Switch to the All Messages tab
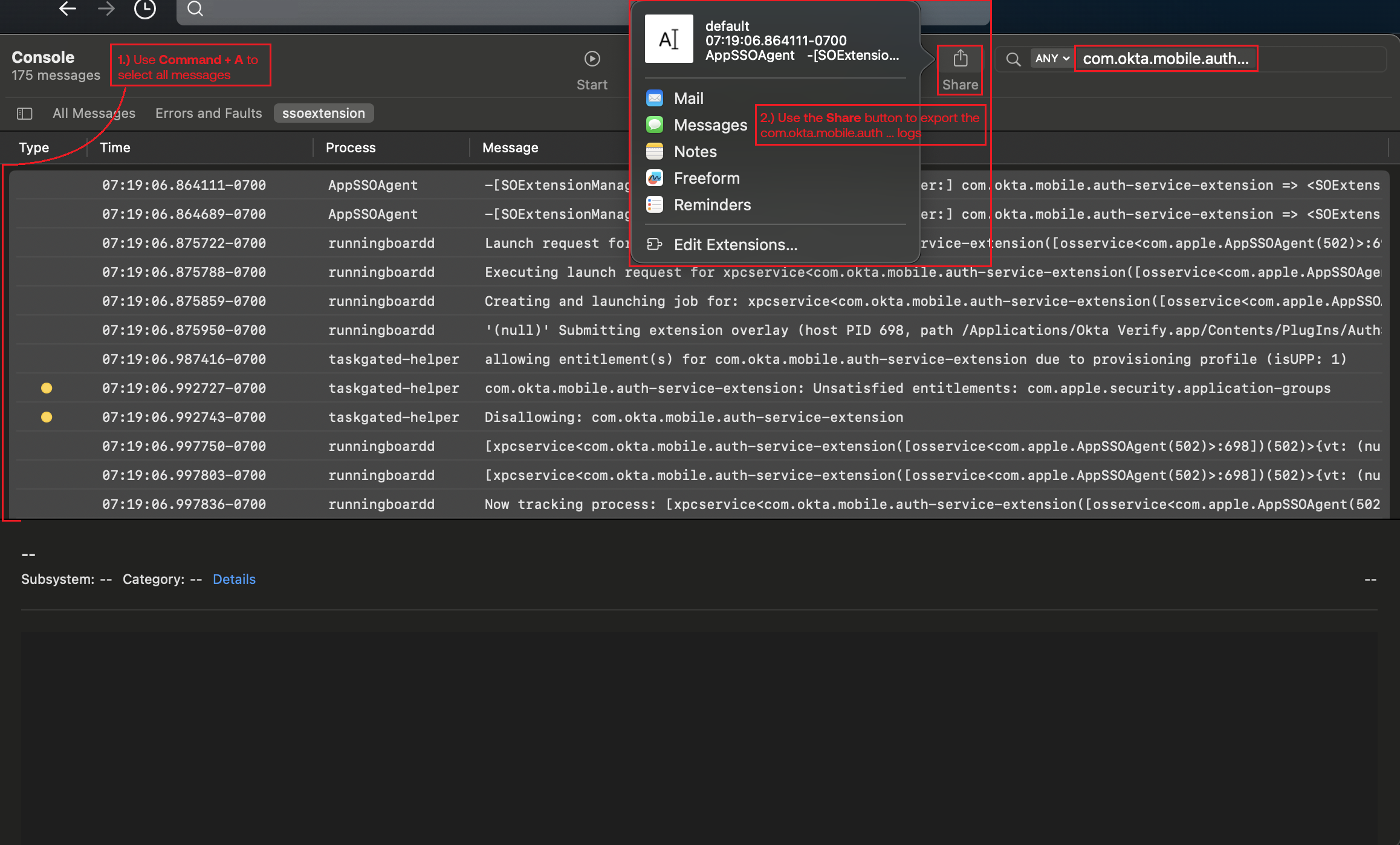1400x845 pixels. (x=94, y=113)
